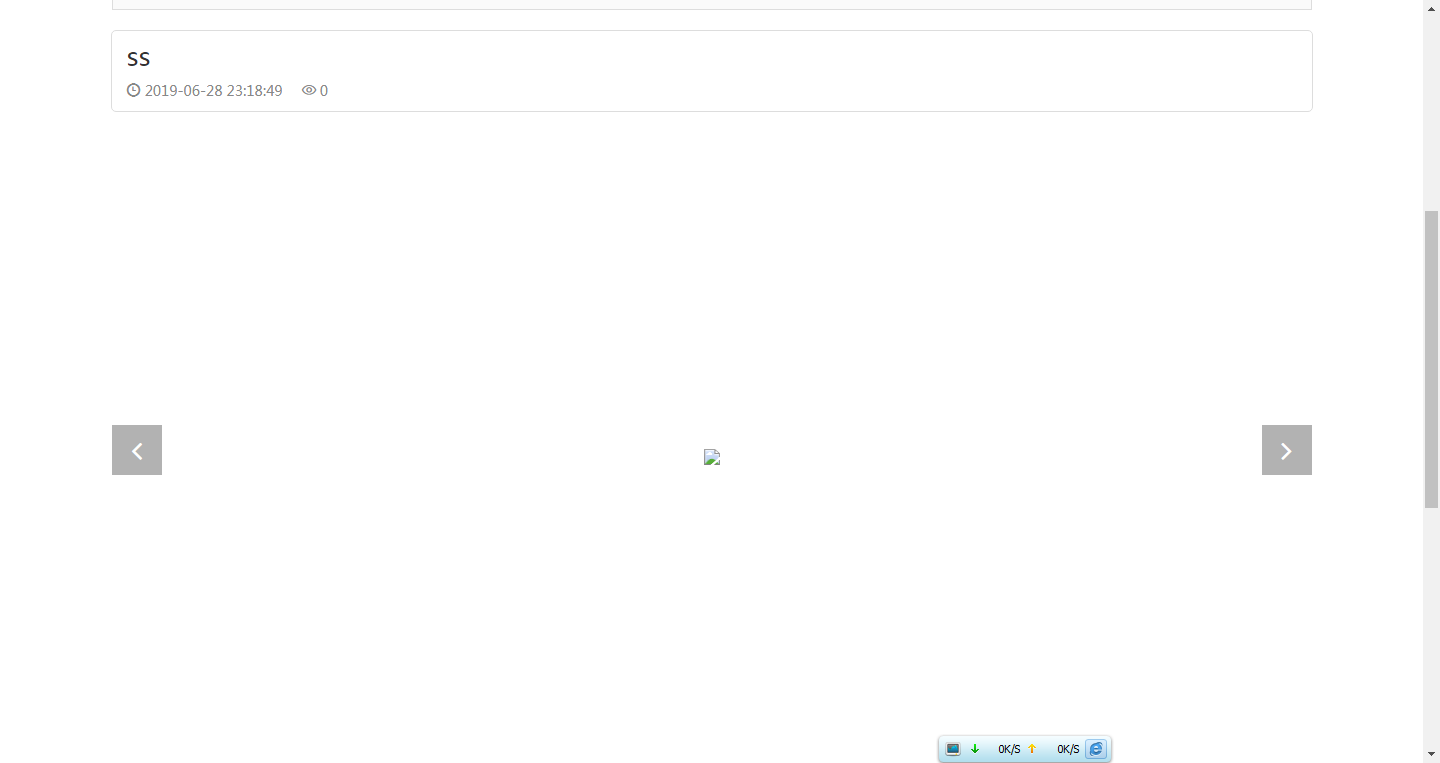1440x763 pixels.
Task: Click the clock icon beside the post date
Action: coord(134,90)
